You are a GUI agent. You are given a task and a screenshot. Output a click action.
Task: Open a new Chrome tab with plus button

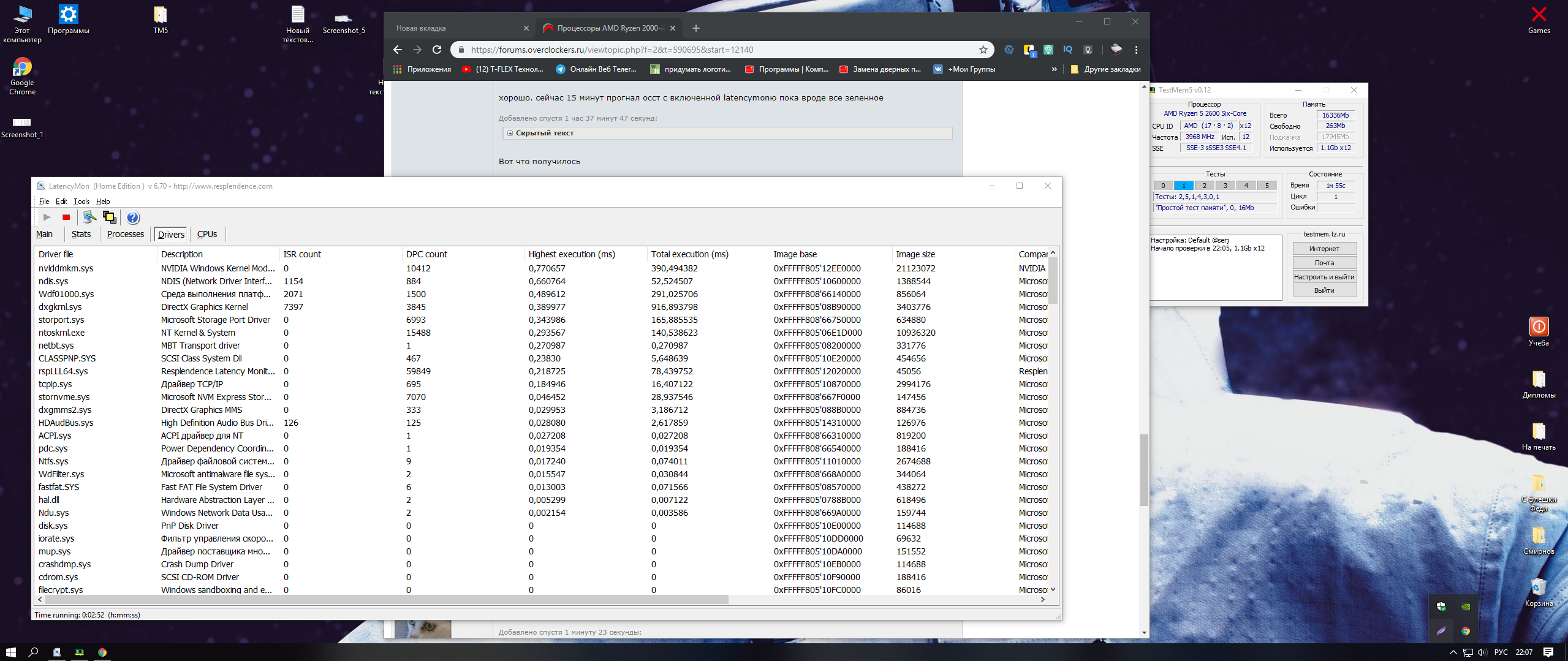coord(696,28)
